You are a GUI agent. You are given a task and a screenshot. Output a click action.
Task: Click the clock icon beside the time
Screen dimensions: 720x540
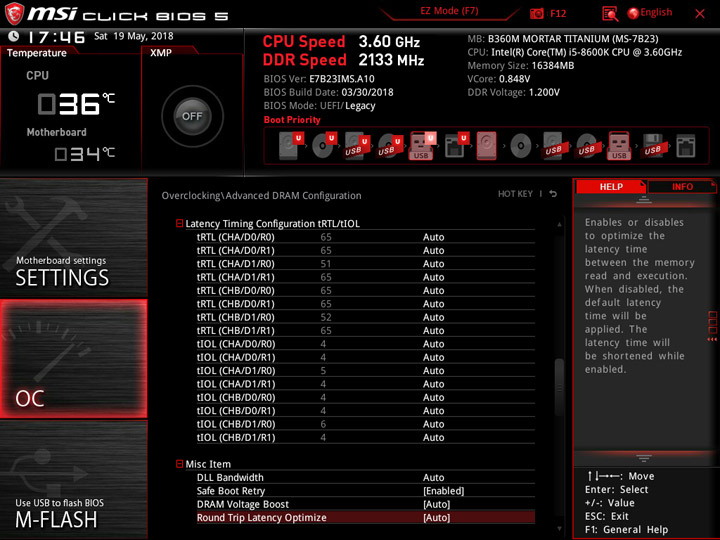point(14,36)
